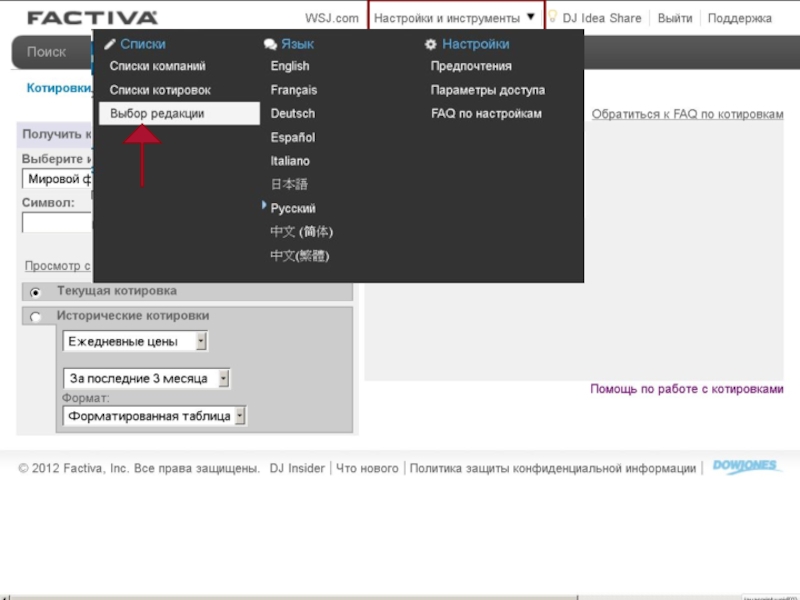Switch language to Français

tap(294, 90)
